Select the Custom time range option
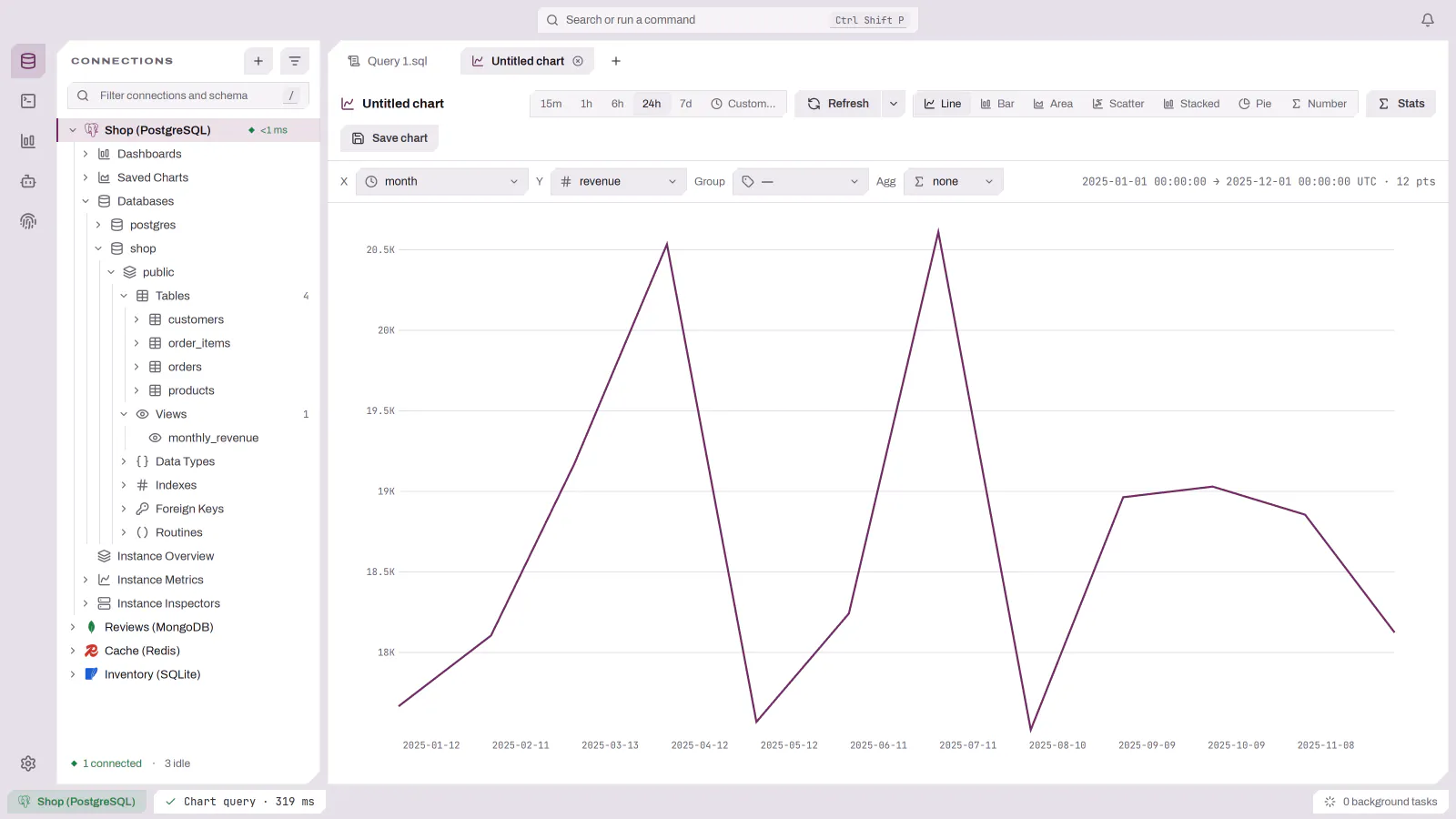This screenshot has width=1456, height=819. pyautogui.click(x=743, y=104)
